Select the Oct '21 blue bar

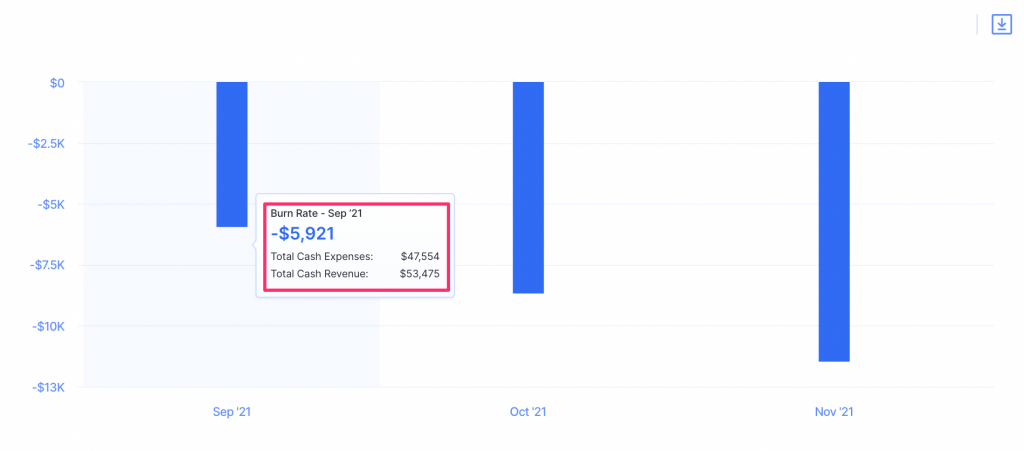(x=528, y=187)
